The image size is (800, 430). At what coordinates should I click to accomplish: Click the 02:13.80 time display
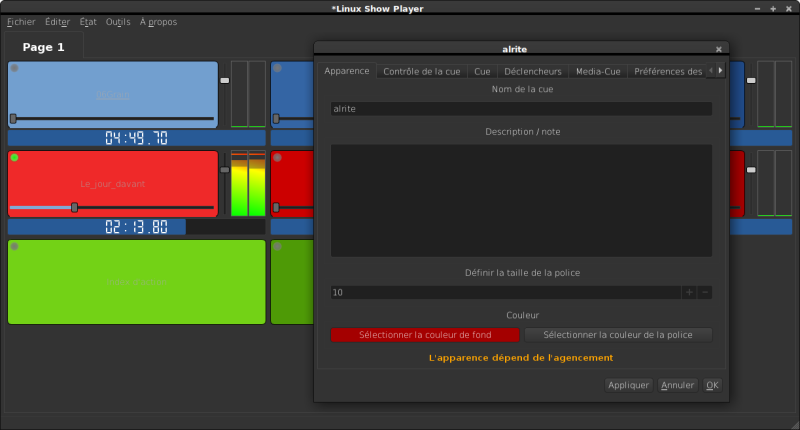click(x=137, y=227)
